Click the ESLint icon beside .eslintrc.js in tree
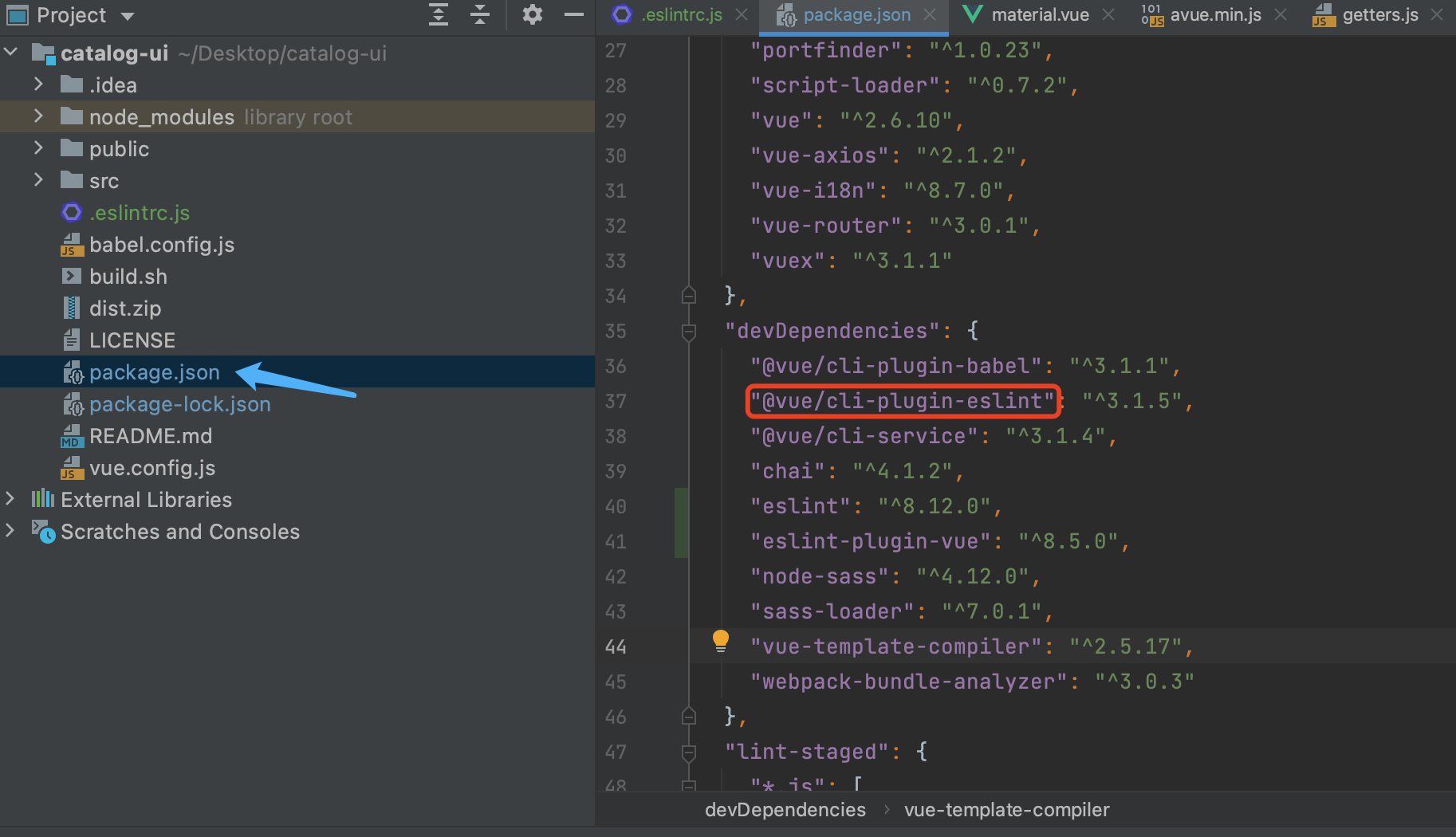 point(72,212)
